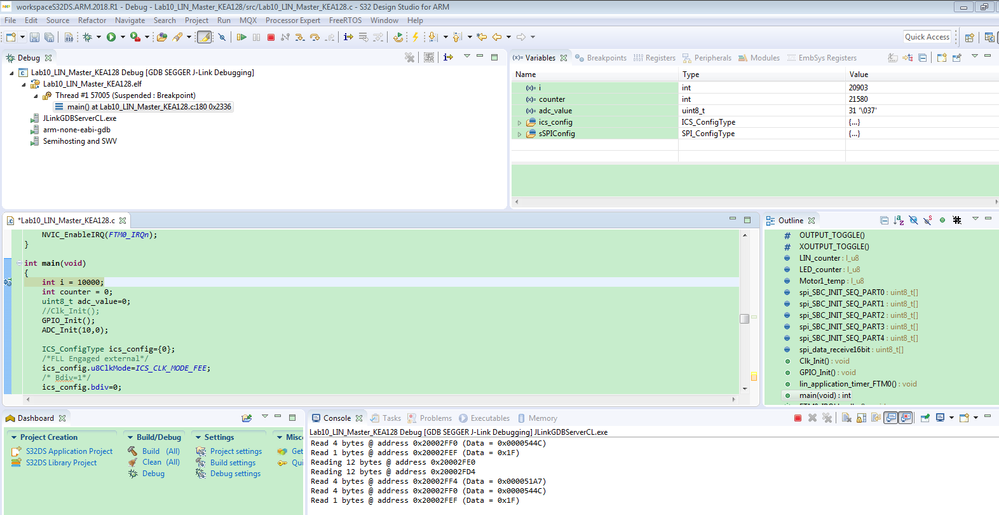Image resolution: width=999 pixels, height=515 pixels.
Task: Expand the ics_config variable
Action: point(519,122)
